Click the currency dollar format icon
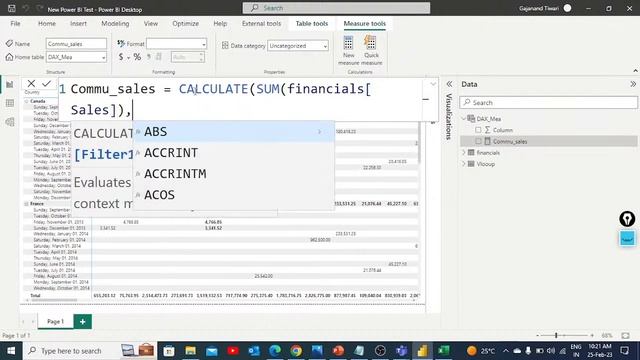The image size is (640, 360). 121,57
